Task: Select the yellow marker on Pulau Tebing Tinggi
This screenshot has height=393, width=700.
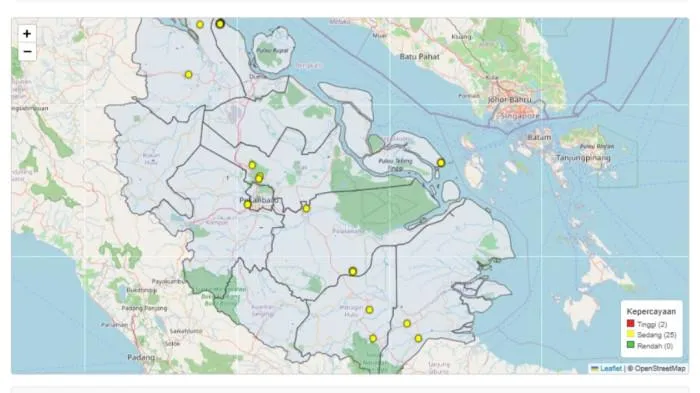Action: click(441, 163)
